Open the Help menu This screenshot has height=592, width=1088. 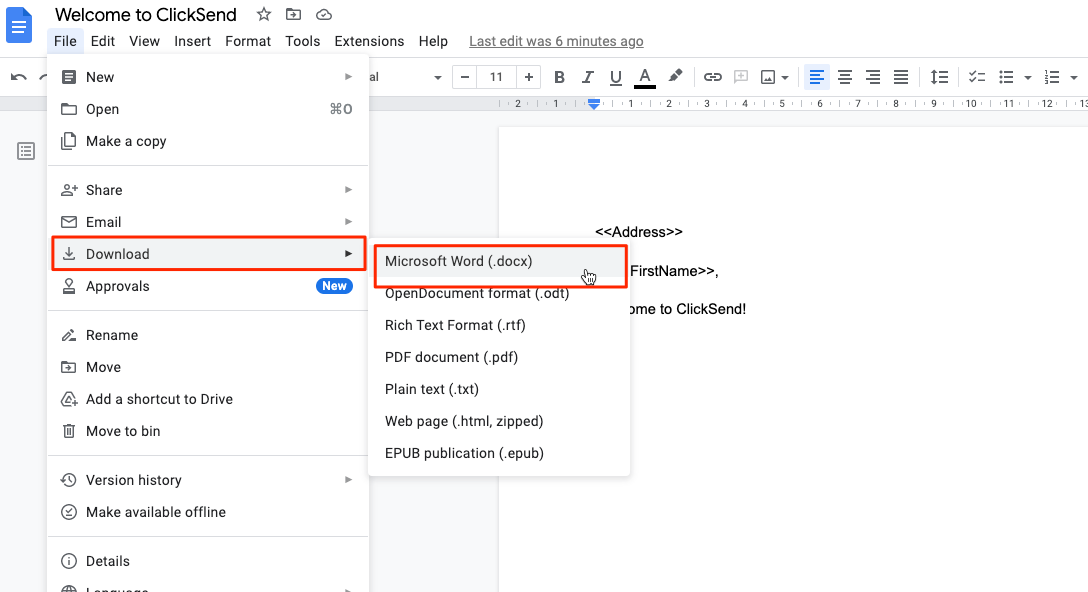tap(433, 41)
